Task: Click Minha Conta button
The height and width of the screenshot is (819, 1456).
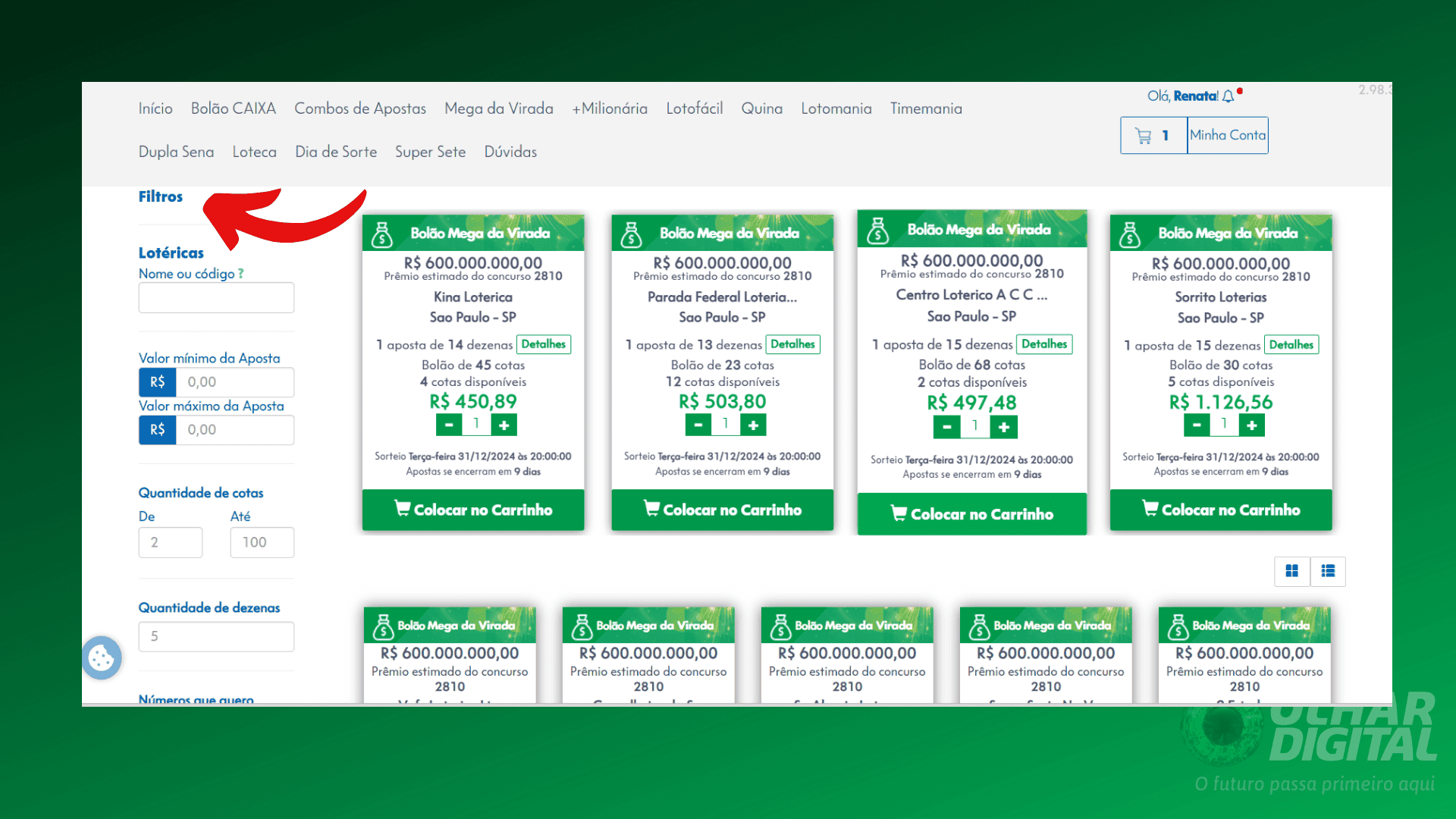Action: (x=1227, y=135)
